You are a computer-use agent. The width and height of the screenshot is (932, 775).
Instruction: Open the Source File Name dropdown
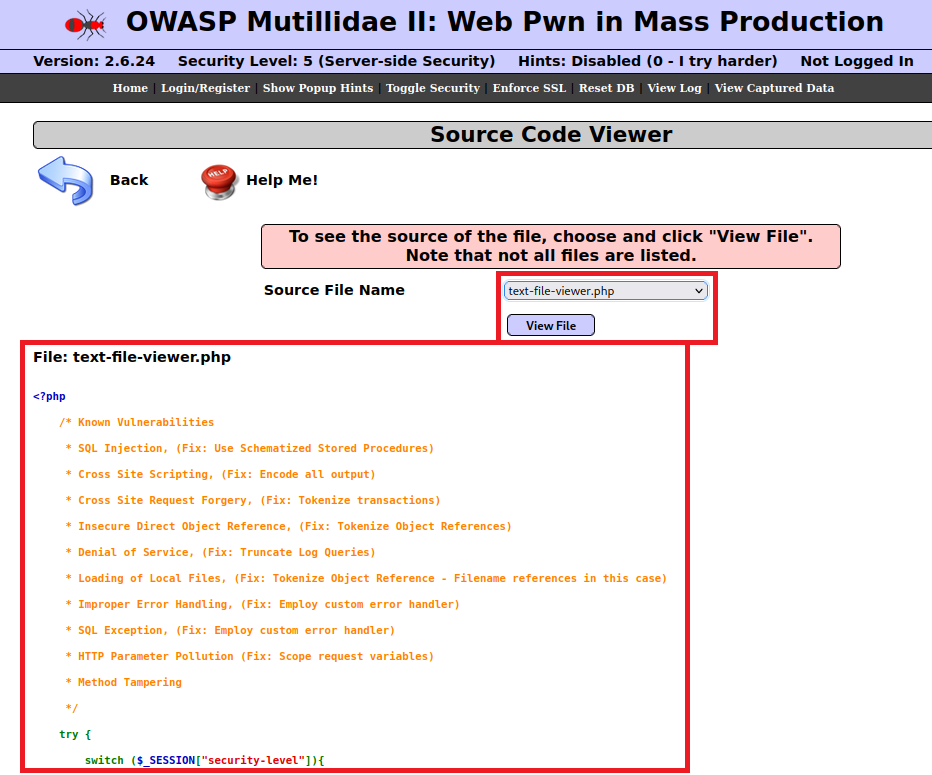click(605, 291)
